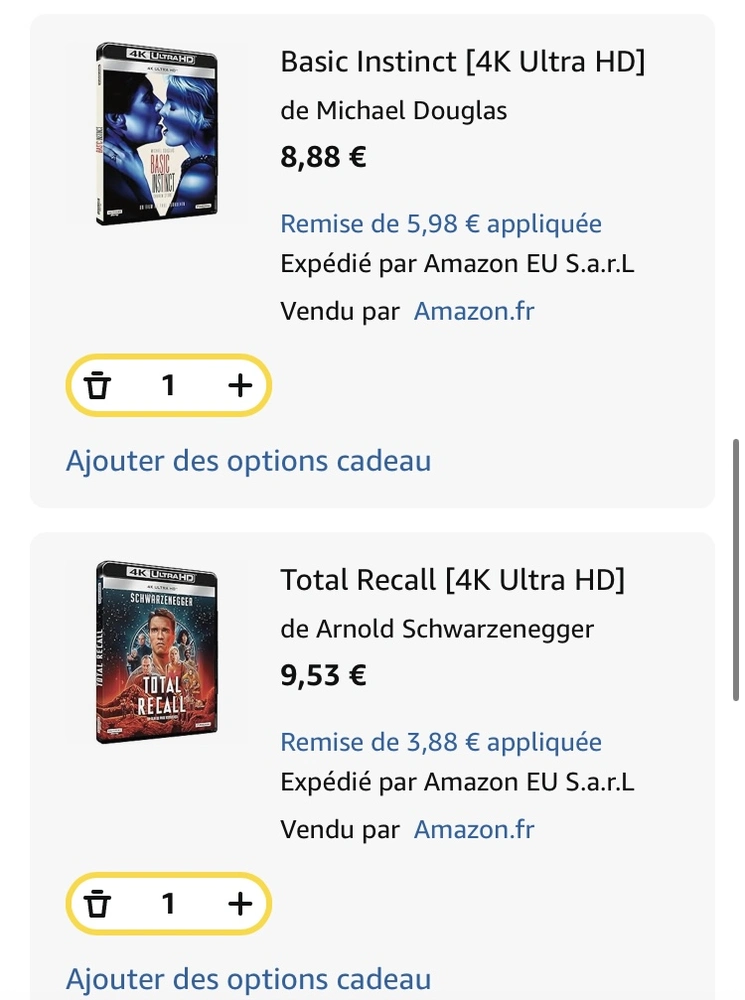Delete Basic Instinct using trash icon
Image resolution: width=745 pixels, height=1000 pixels.
point(98,385)
